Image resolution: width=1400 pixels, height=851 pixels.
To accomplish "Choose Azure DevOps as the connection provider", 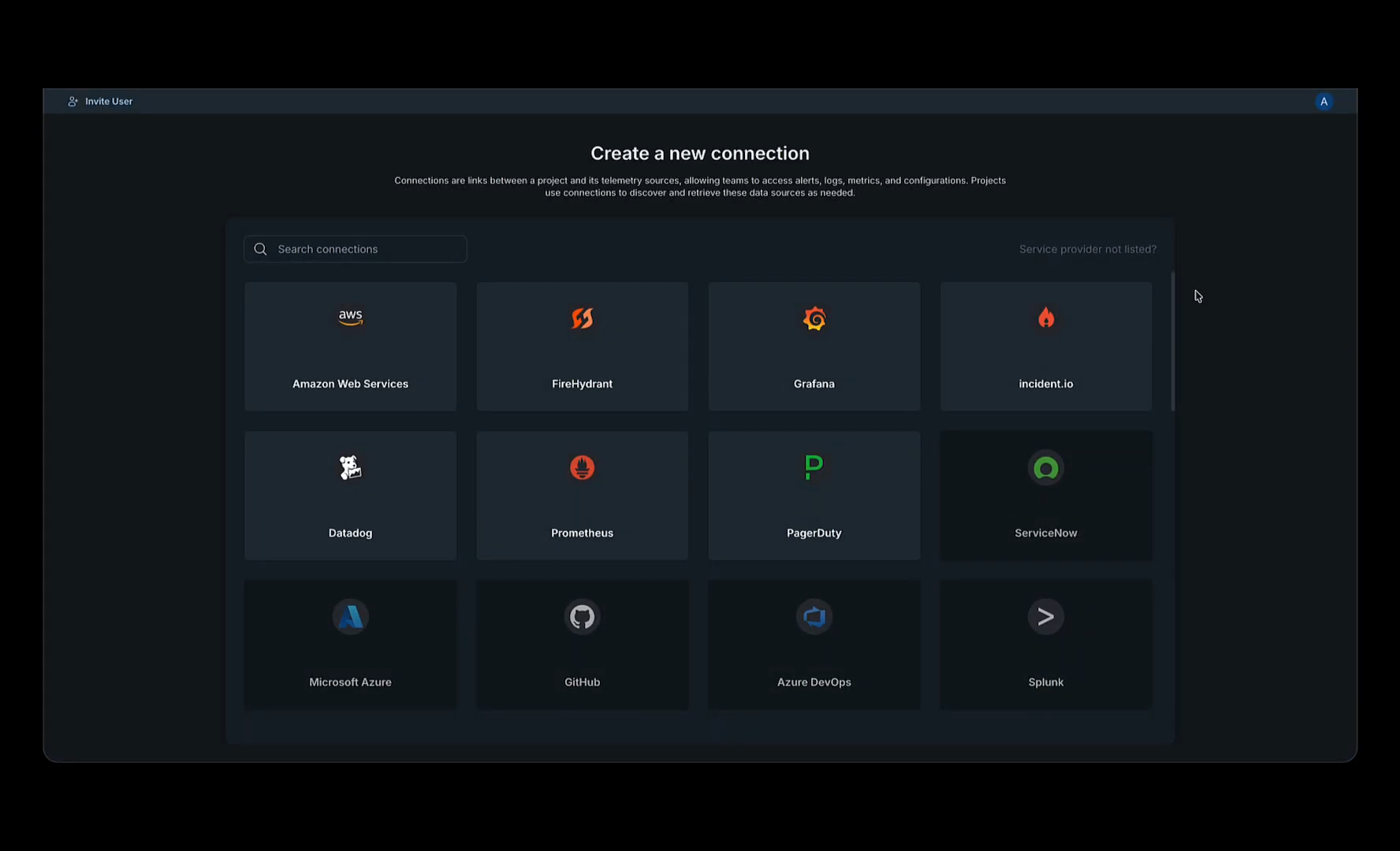I will [x=814, y=644].
